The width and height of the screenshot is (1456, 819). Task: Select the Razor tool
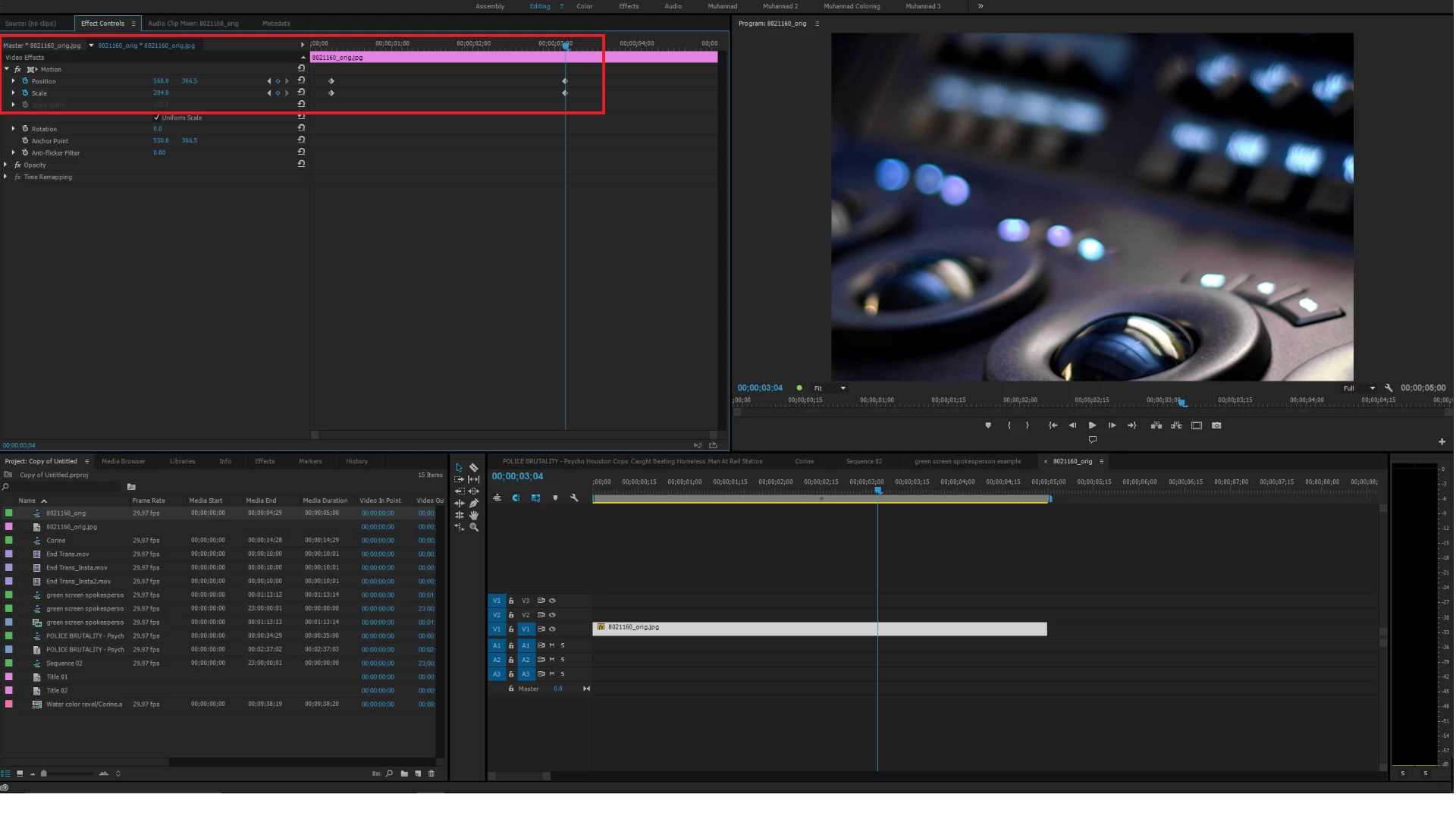474,468
